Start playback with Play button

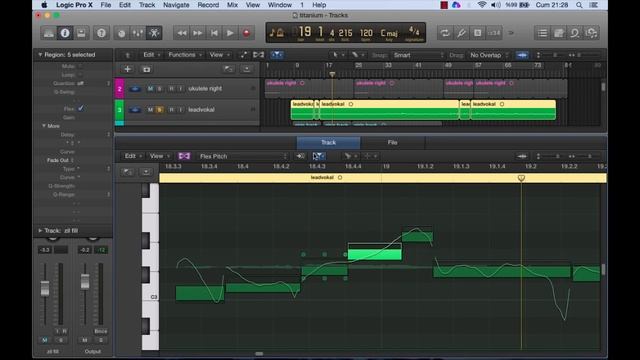(x=230, y=33)
